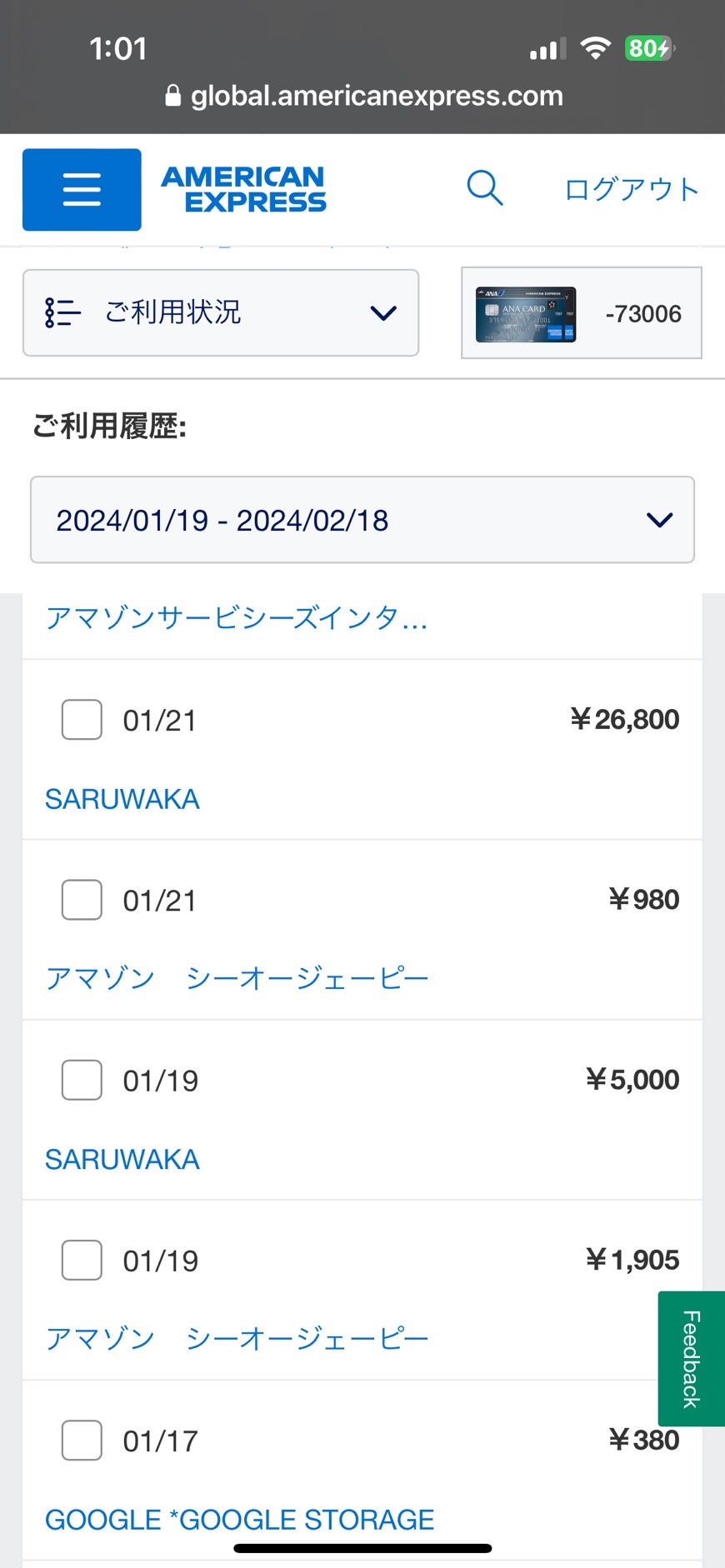Tap the search magnifier icon
Screen dimensions: 725x1568
(x=485, y=187)
